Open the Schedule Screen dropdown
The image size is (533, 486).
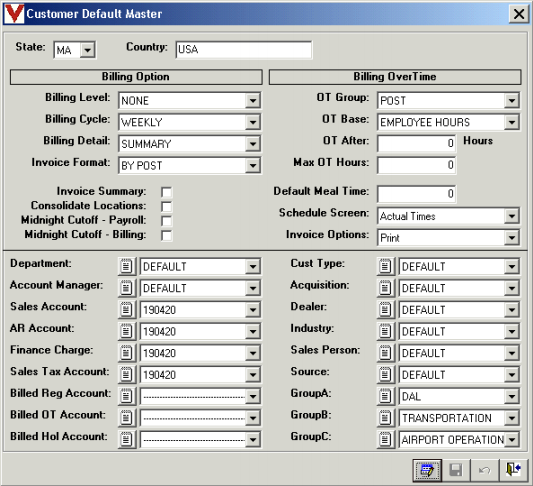[x=512, y=216]
